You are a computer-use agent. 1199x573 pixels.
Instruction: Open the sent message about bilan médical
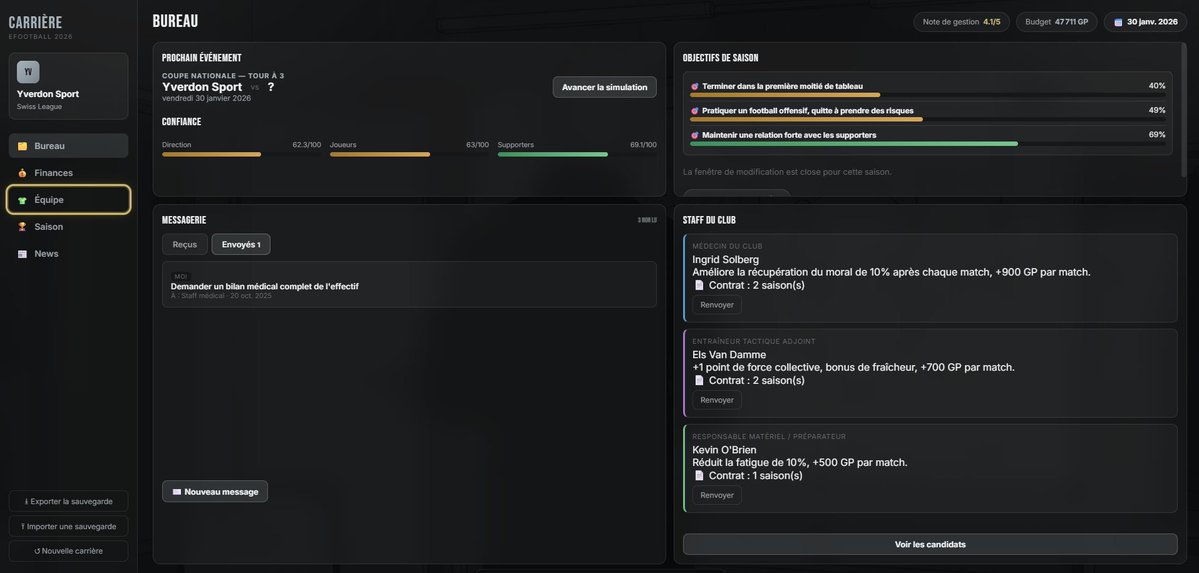(x=409, y=285)
